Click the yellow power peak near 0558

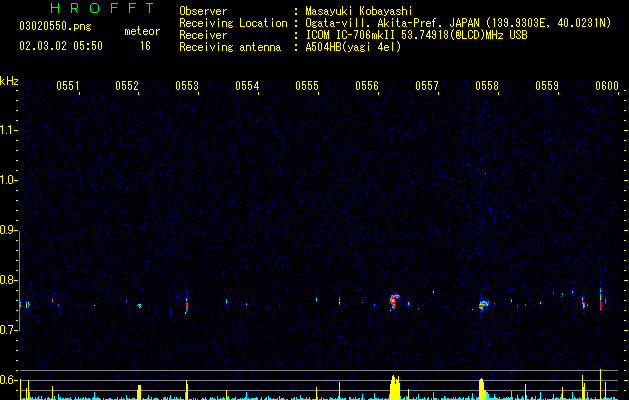point(482,389)
